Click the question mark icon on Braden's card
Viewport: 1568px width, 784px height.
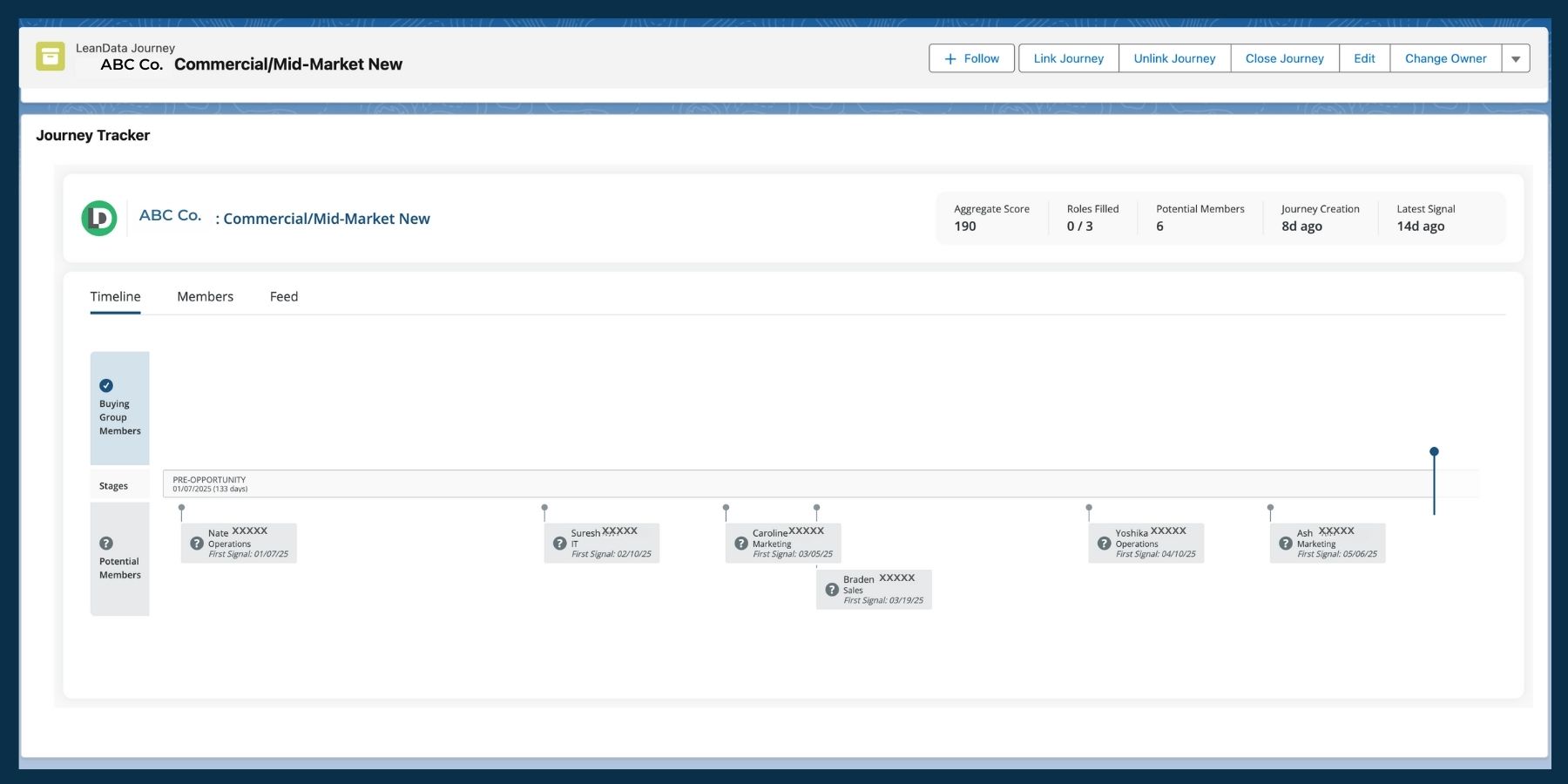(x=831, y=589)
